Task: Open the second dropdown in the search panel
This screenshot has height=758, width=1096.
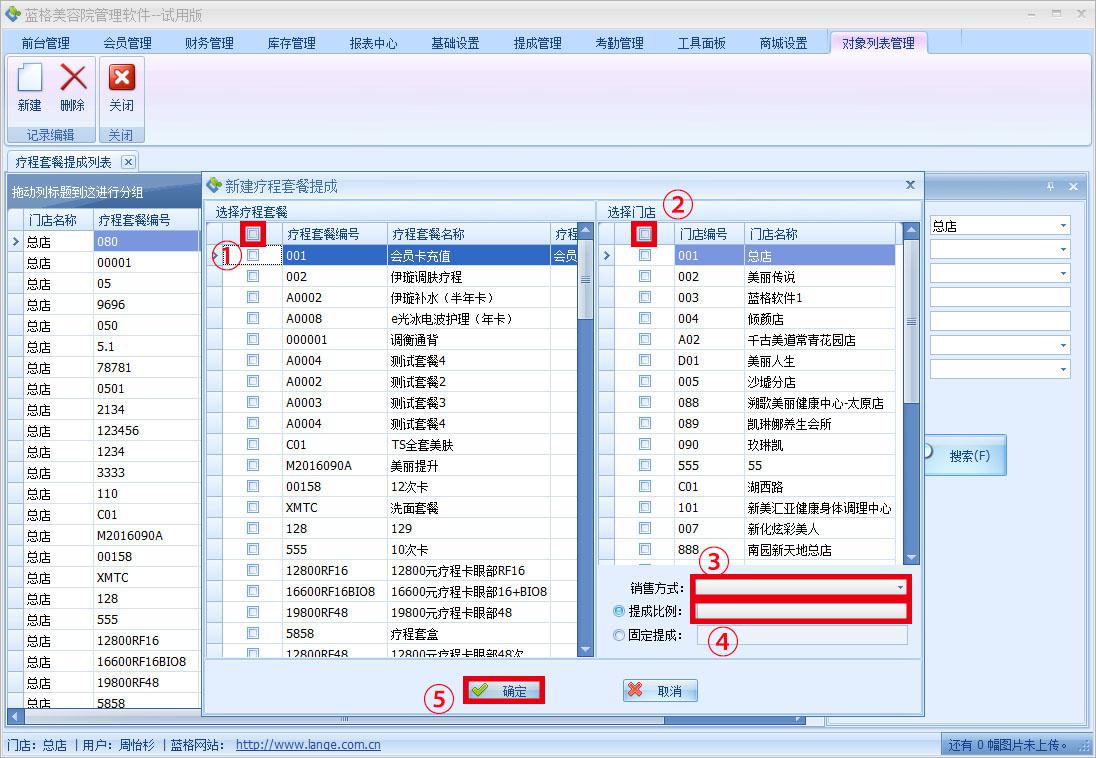Action: pos(1062,250)
